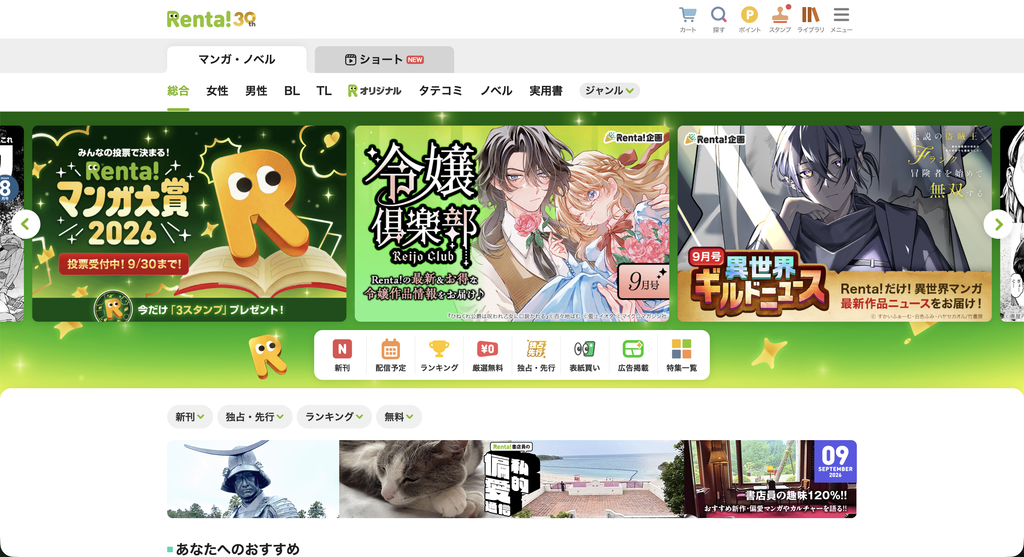
Task: Click the Renta! 30th logo
Action: pos(211,19)
